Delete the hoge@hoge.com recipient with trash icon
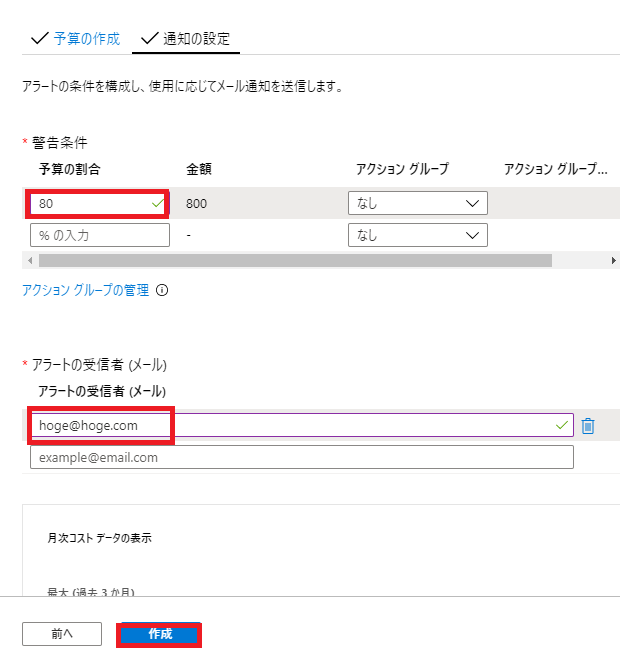 pyautogui.click(x=588, y=426)
